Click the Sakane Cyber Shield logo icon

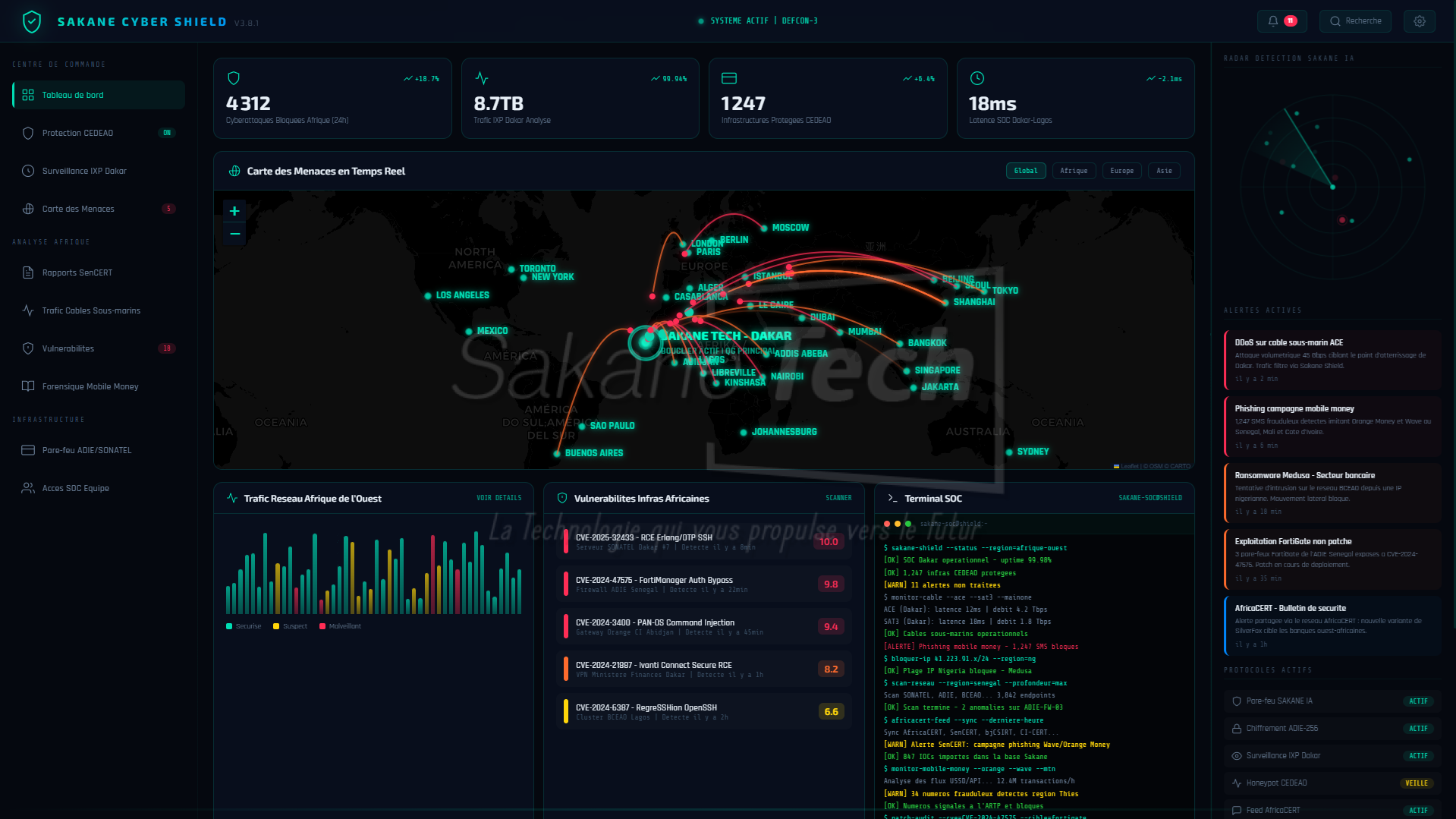pos(32,21)
